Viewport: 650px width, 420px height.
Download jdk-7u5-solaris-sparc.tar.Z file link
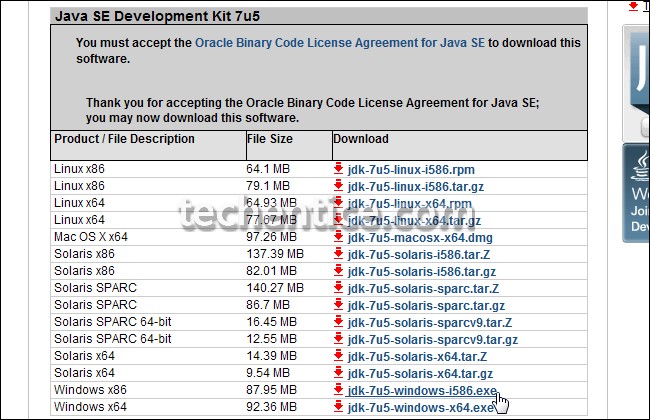click(423, 289)
